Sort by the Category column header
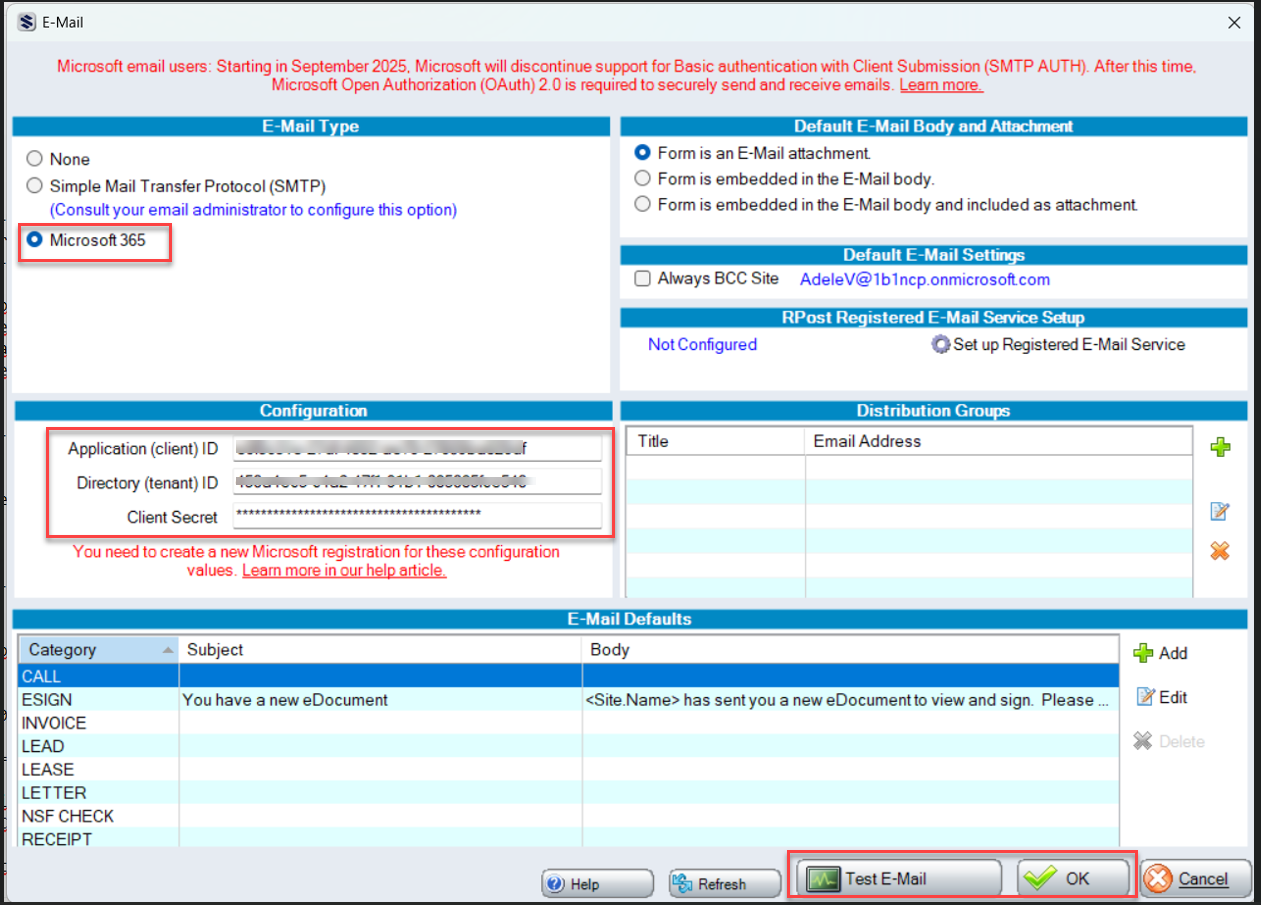The width and height of the screenshot is (1261, 905). pyautogui.click(x=99, y=650)
